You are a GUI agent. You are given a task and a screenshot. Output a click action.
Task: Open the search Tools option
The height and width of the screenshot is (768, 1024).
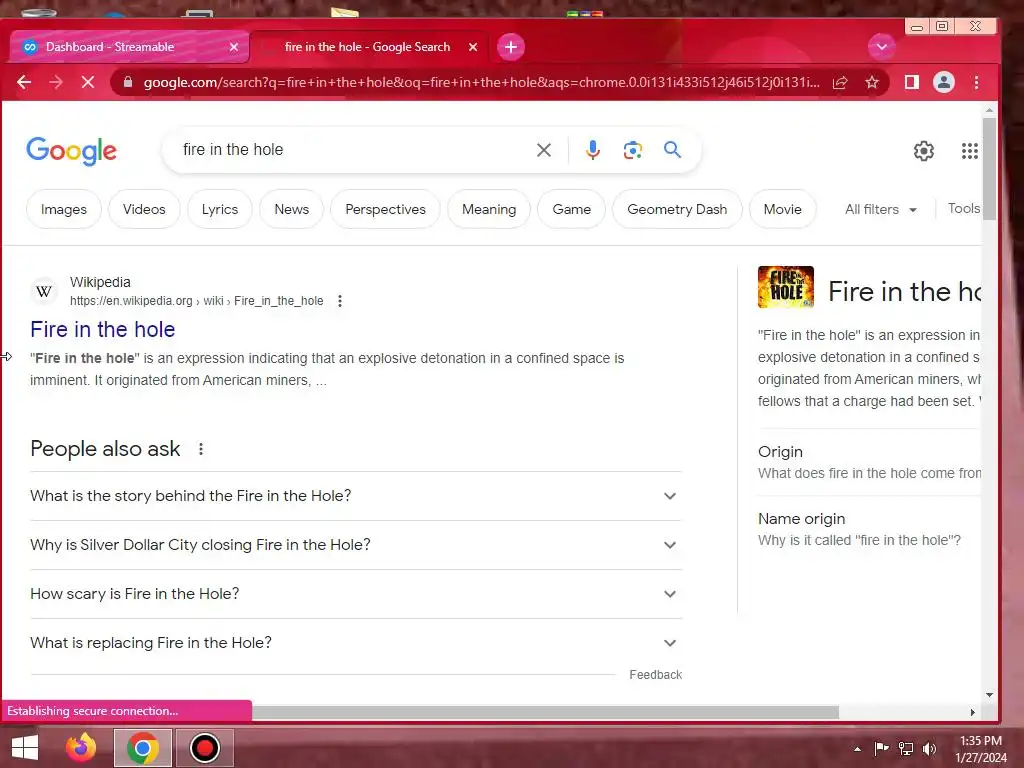point(964,208)
